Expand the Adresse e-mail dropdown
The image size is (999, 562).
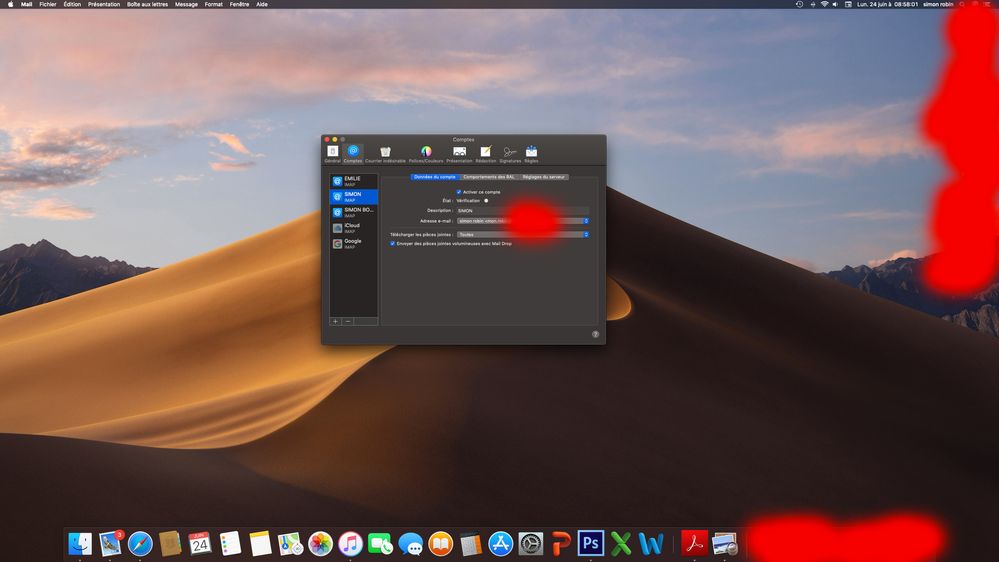[x=586, y=221]
